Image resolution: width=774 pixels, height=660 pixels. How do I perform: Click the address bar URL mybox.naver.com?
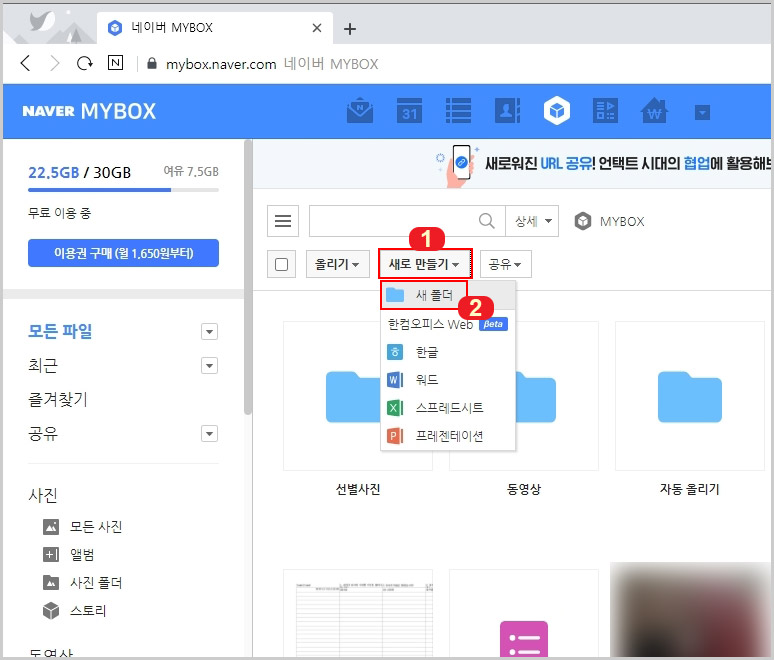tap(221, 64)
